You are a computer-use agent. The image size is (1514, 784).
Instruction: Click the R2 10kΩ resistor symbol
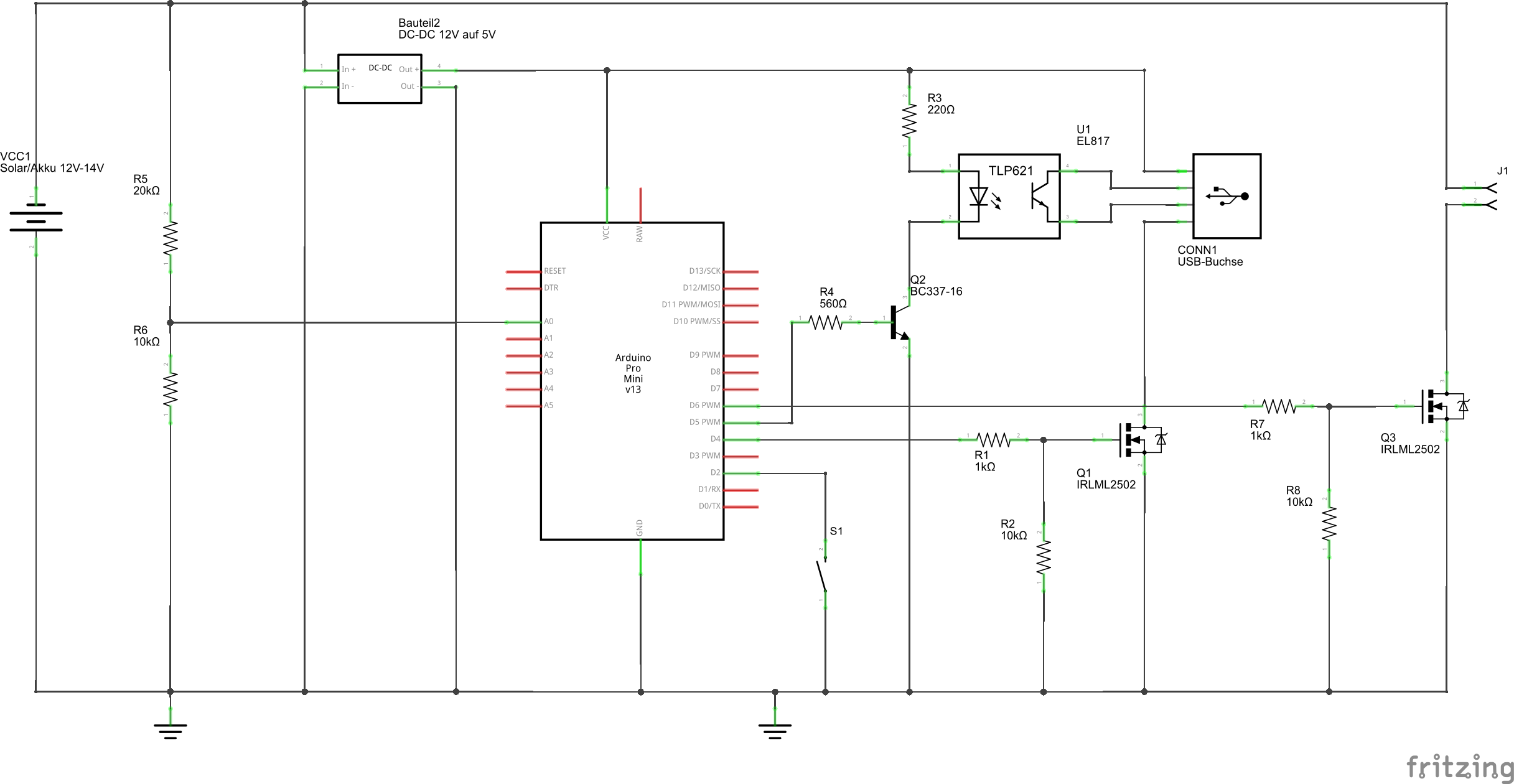[x=1044, y=558]
